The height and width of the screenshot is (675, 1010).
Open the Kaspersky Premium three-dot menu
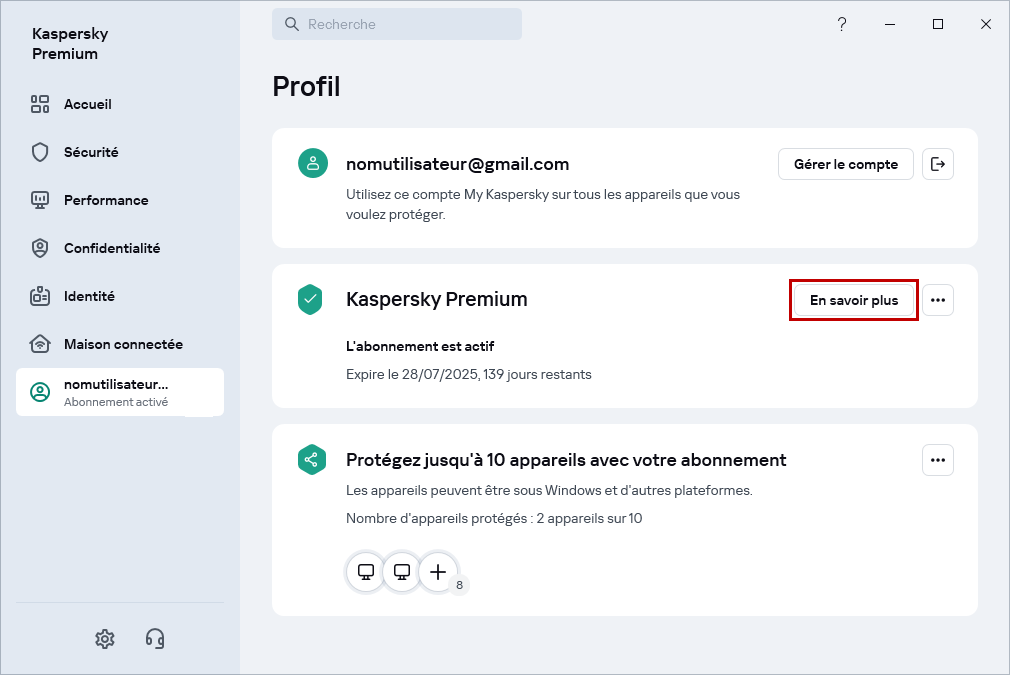point(938,300)
